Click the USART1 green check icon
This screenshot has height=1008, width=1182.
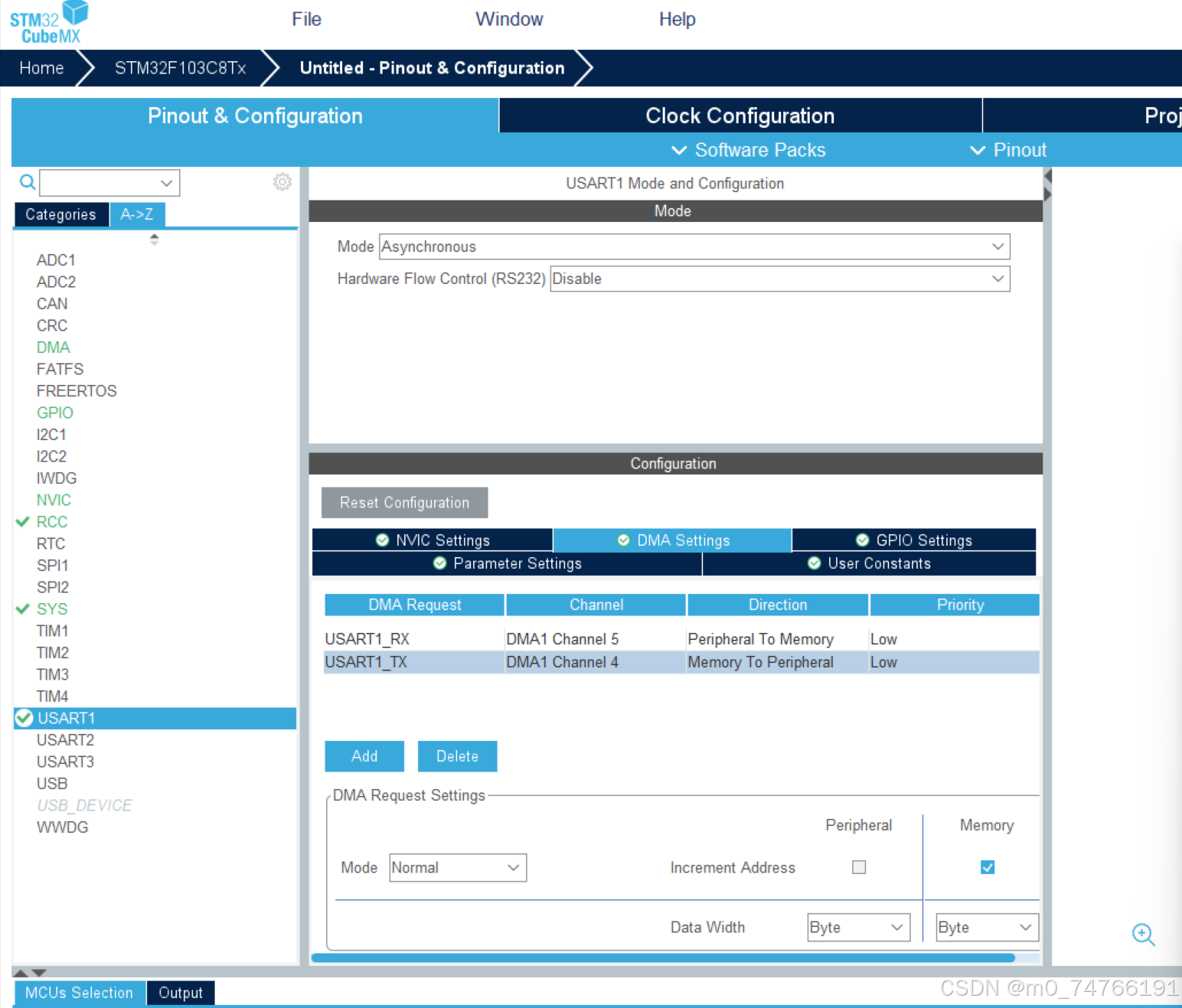point(24,718)
